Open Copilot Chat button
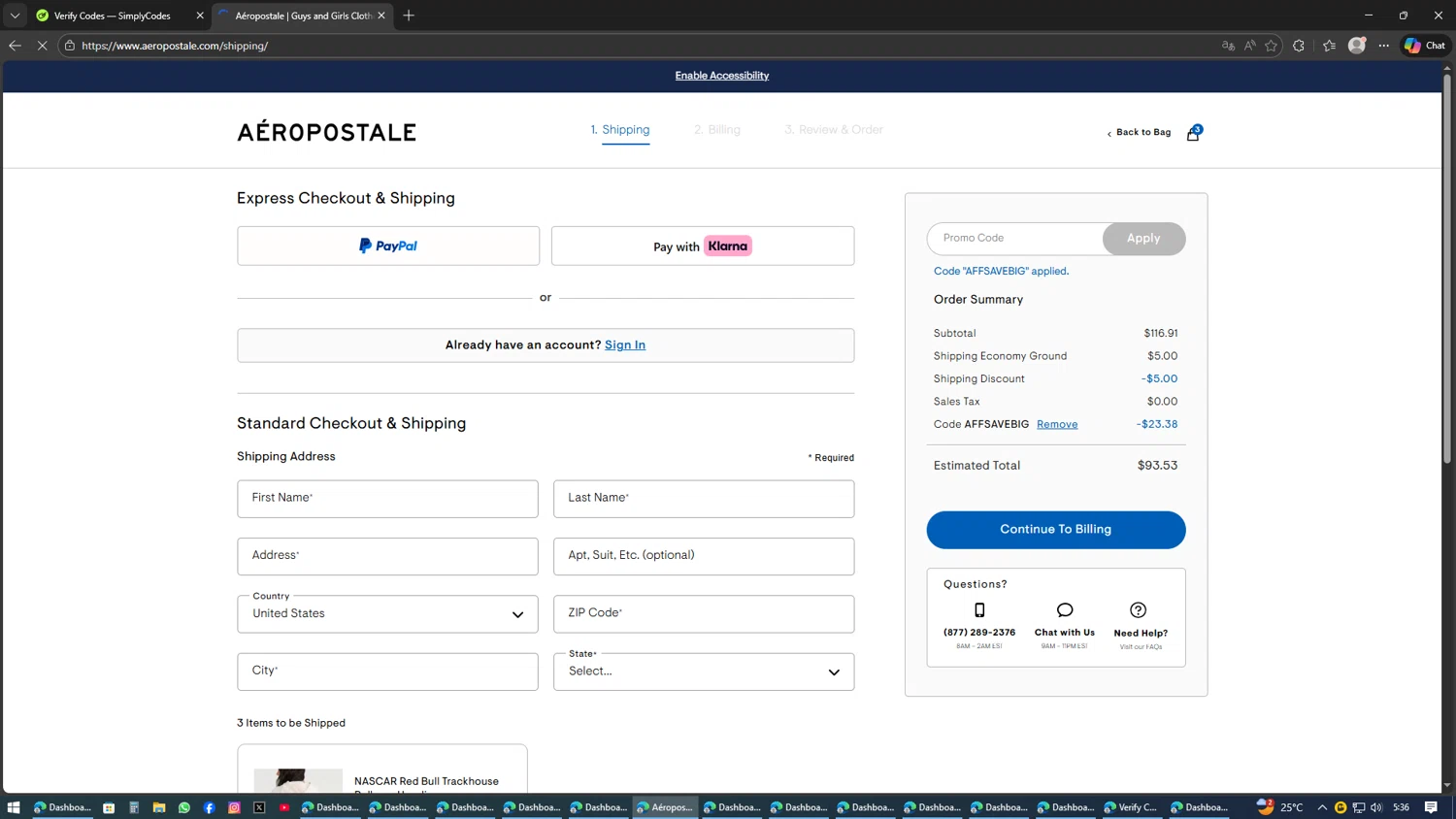Viewport: 1456px width, 819px height. pyautogui.click(x=1425, y=46)
